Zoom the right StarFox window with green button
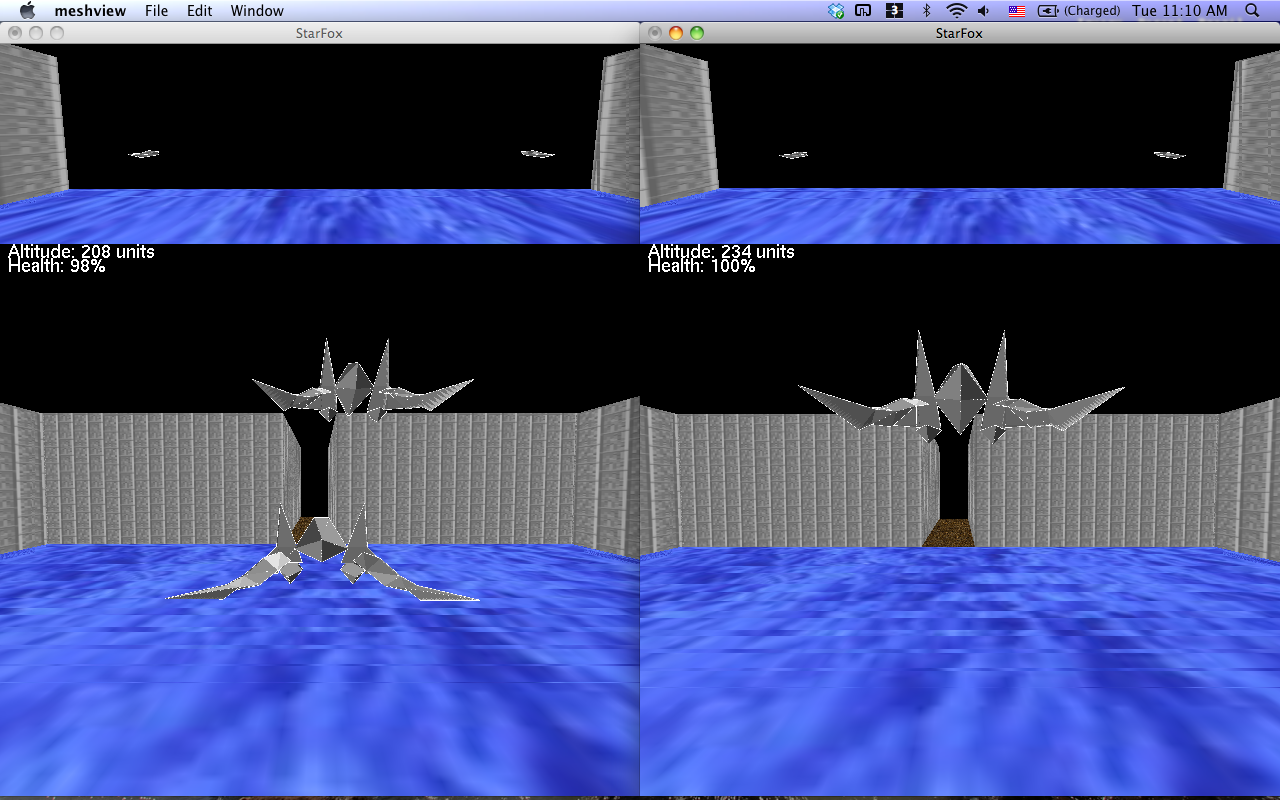1280x800 pixels. (697, 33)
